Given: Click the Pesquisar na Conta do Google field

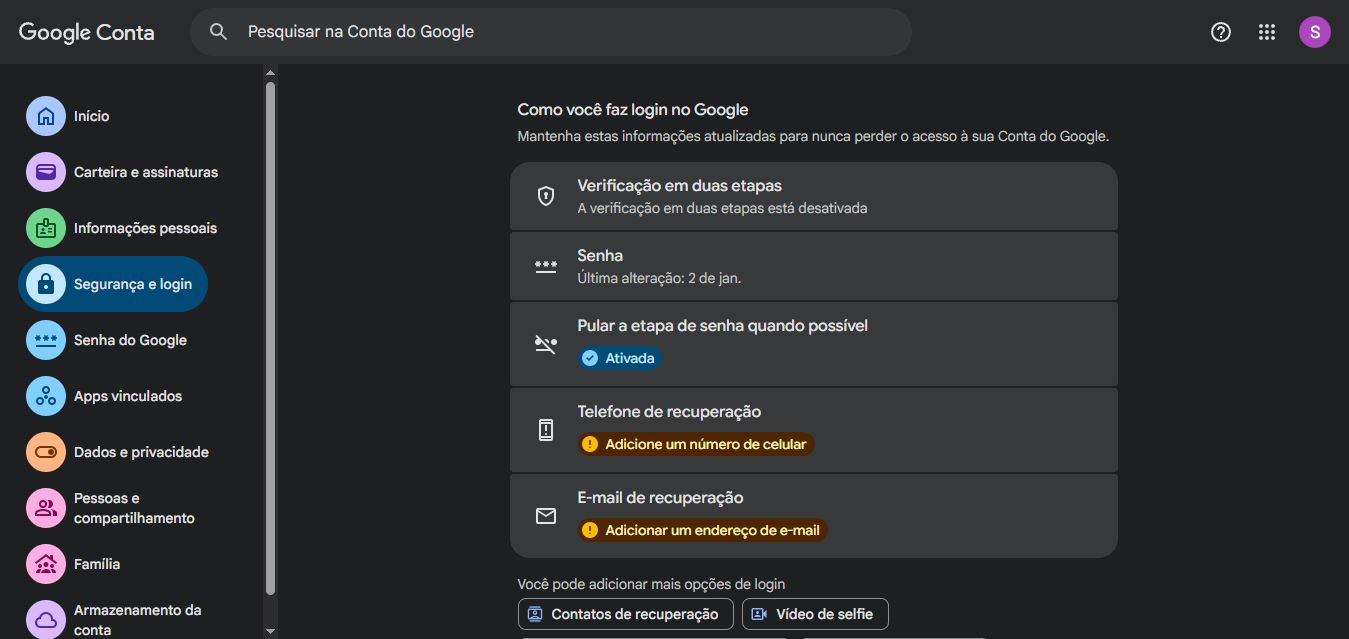Looking at the screenshot, I should pos(551,32).
